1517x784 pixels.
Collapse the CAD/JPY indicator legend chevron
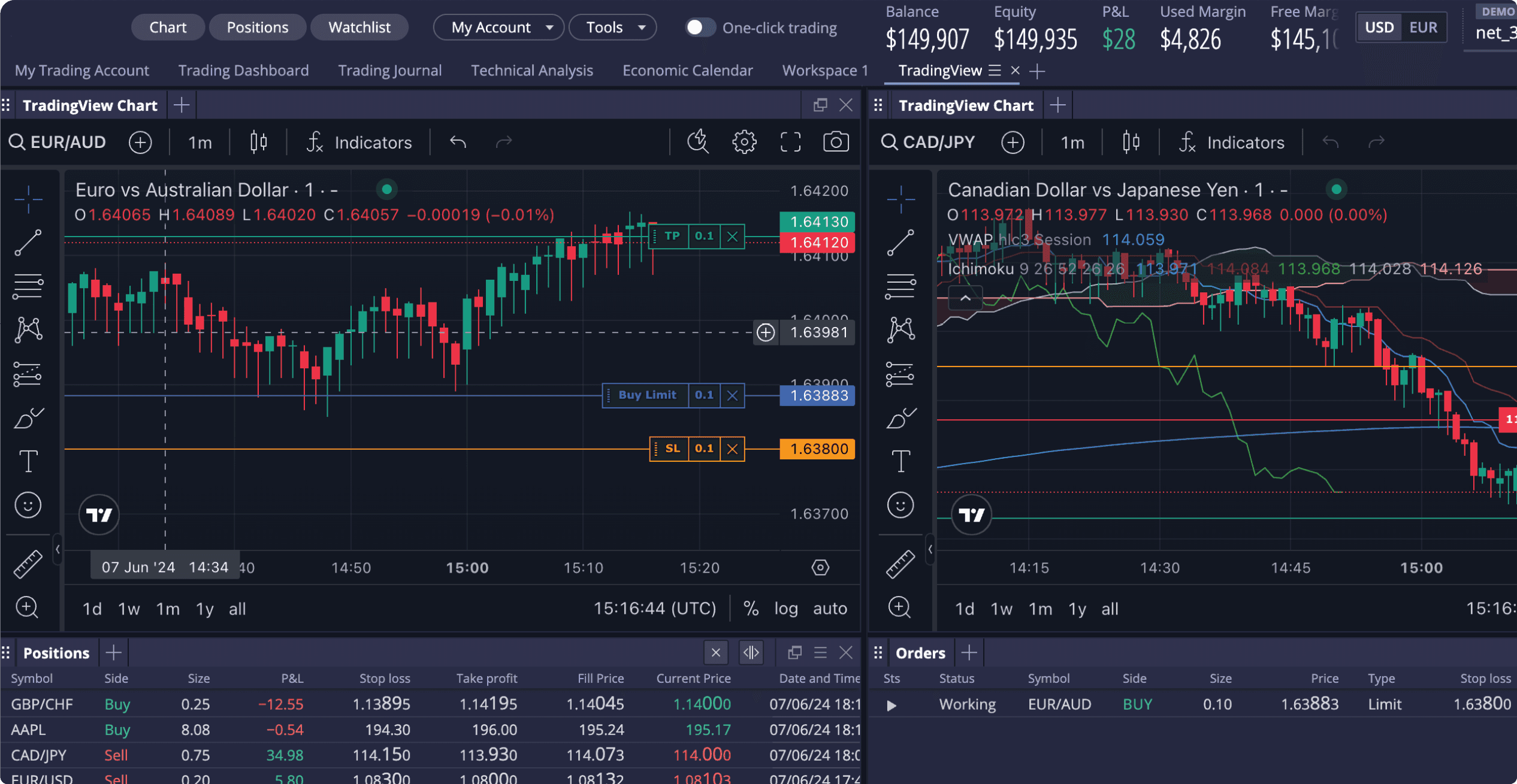[x=965, y=298]
